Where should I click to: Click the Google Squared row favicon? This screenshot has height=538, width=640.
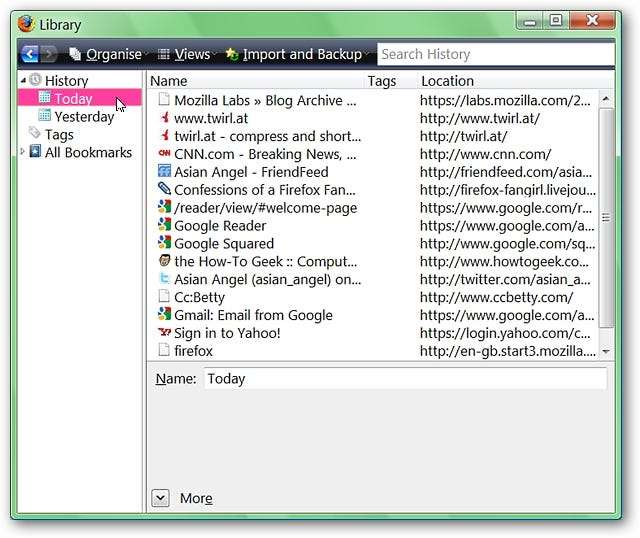164,242
